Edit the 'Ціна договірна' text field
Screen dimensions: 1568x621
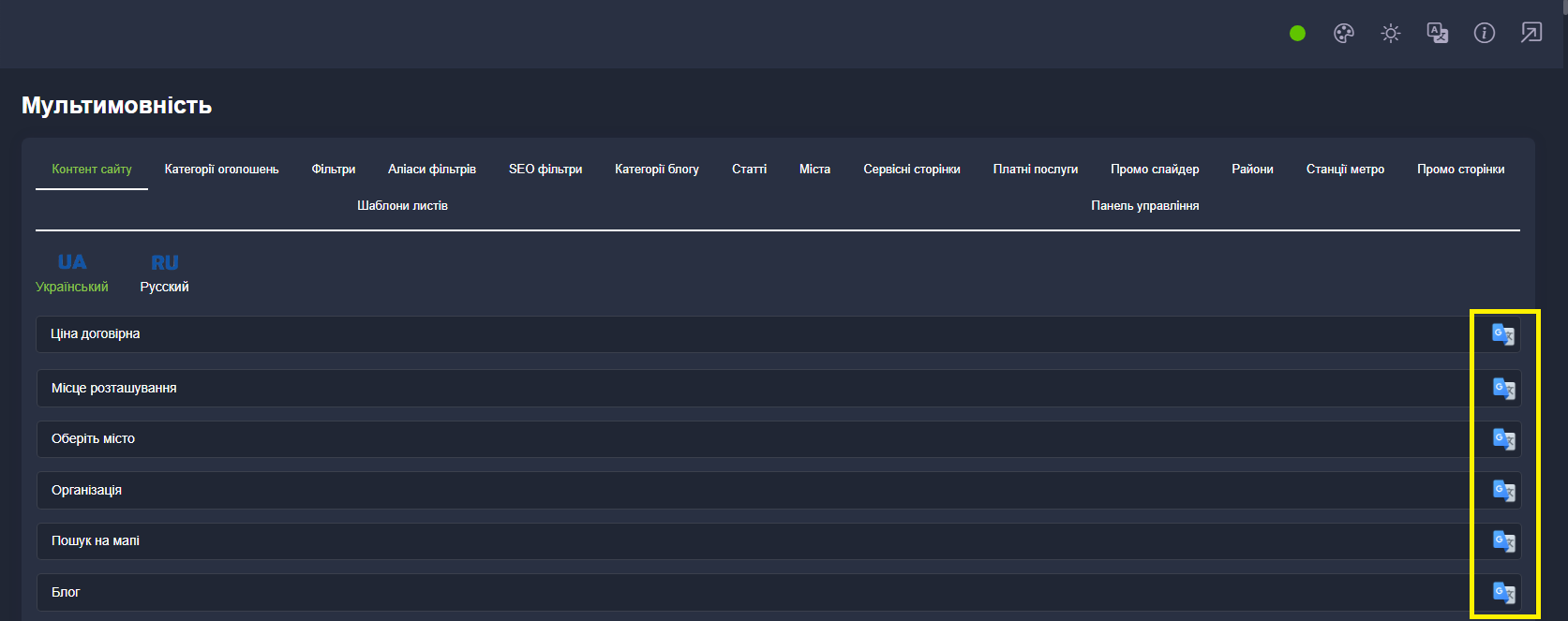point(750,334)
